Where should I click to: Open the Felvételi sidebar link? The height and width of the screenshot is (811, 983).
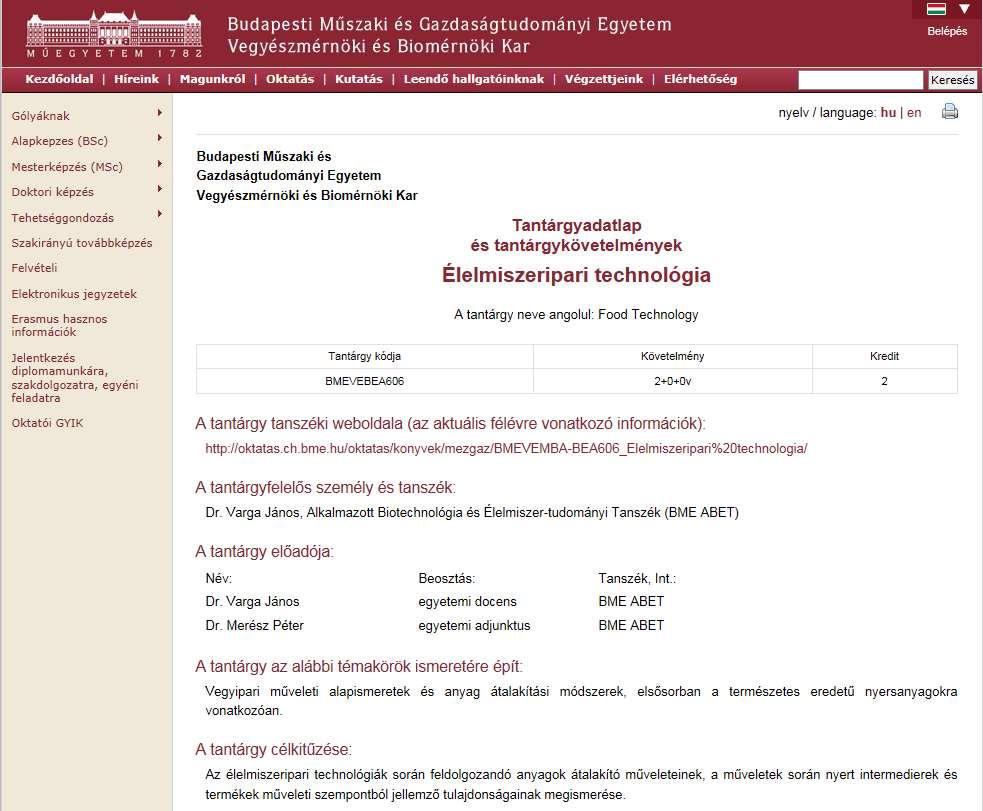[x=34, y=268]
